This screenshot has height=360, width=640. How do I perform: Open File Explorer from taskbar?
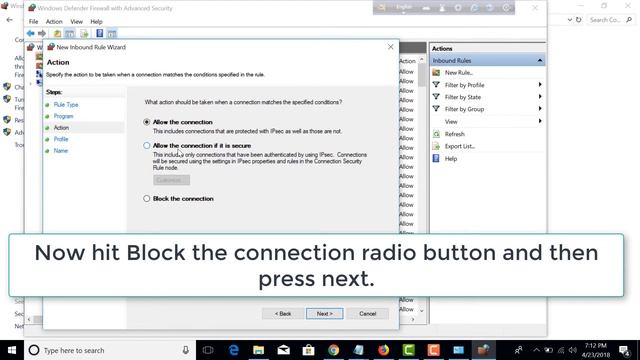click(258, 350)
